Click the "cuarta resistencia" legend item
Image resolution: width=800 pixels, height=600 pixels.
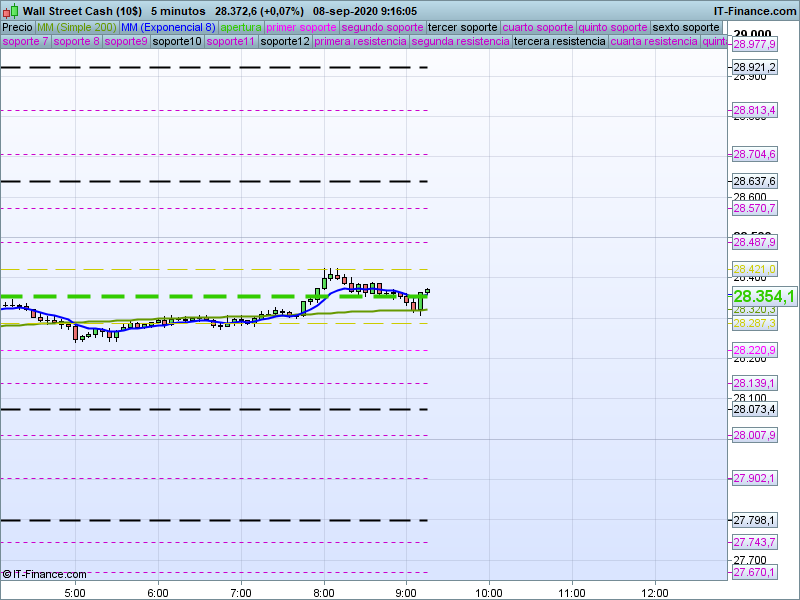[x=654, y=42]
